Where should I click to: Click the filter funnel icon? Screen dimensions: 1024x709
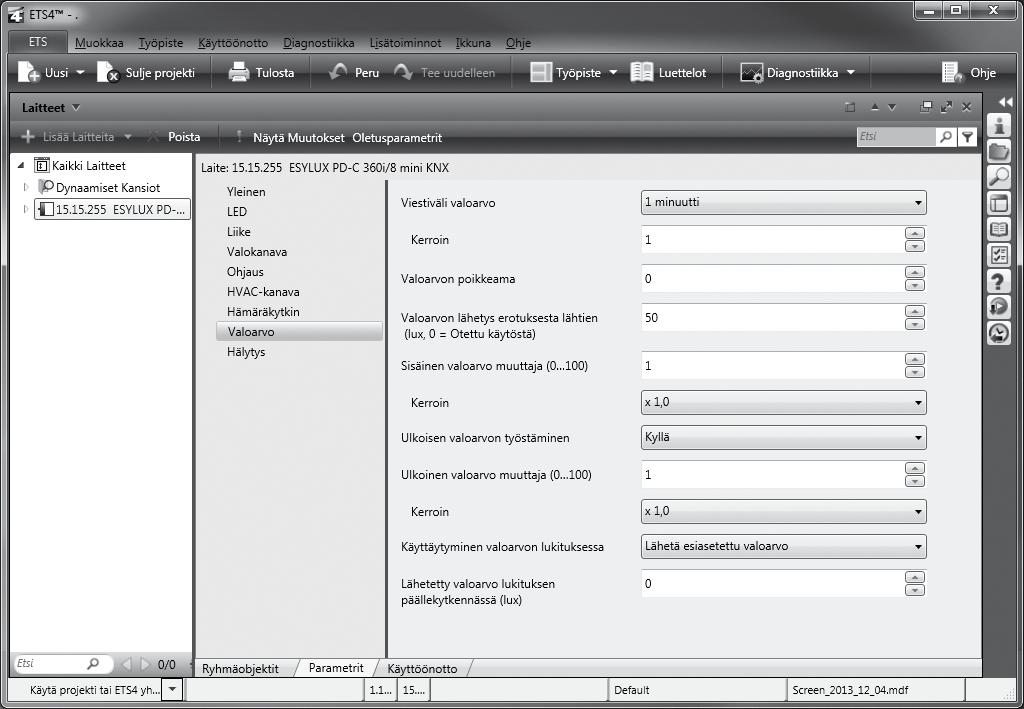[968, 136]
